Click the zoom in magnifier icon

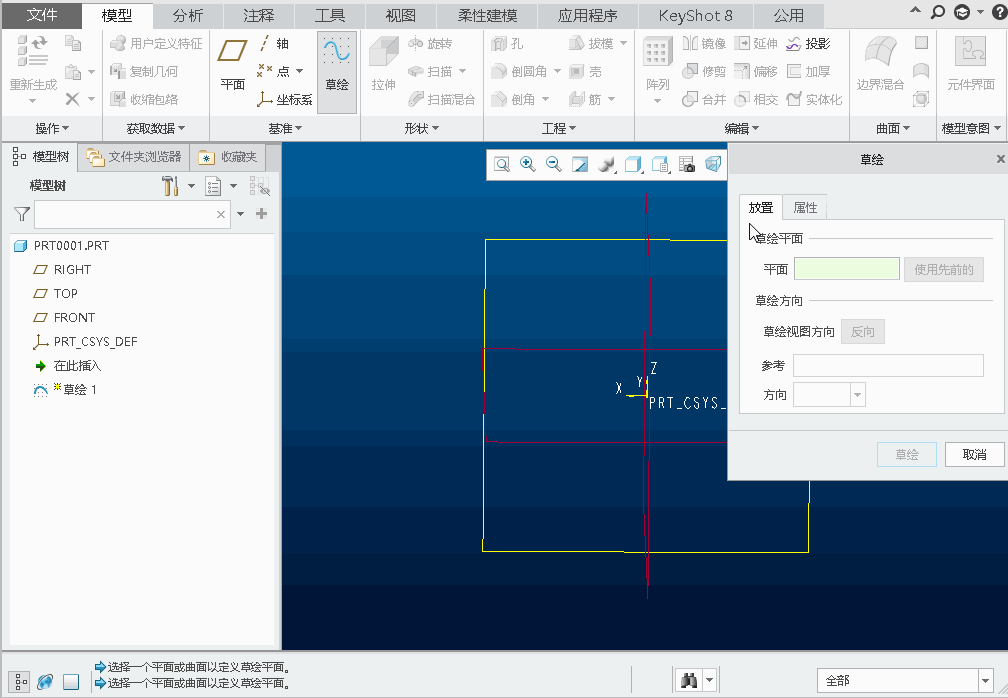pyautogui.click(x=528, y=165)
